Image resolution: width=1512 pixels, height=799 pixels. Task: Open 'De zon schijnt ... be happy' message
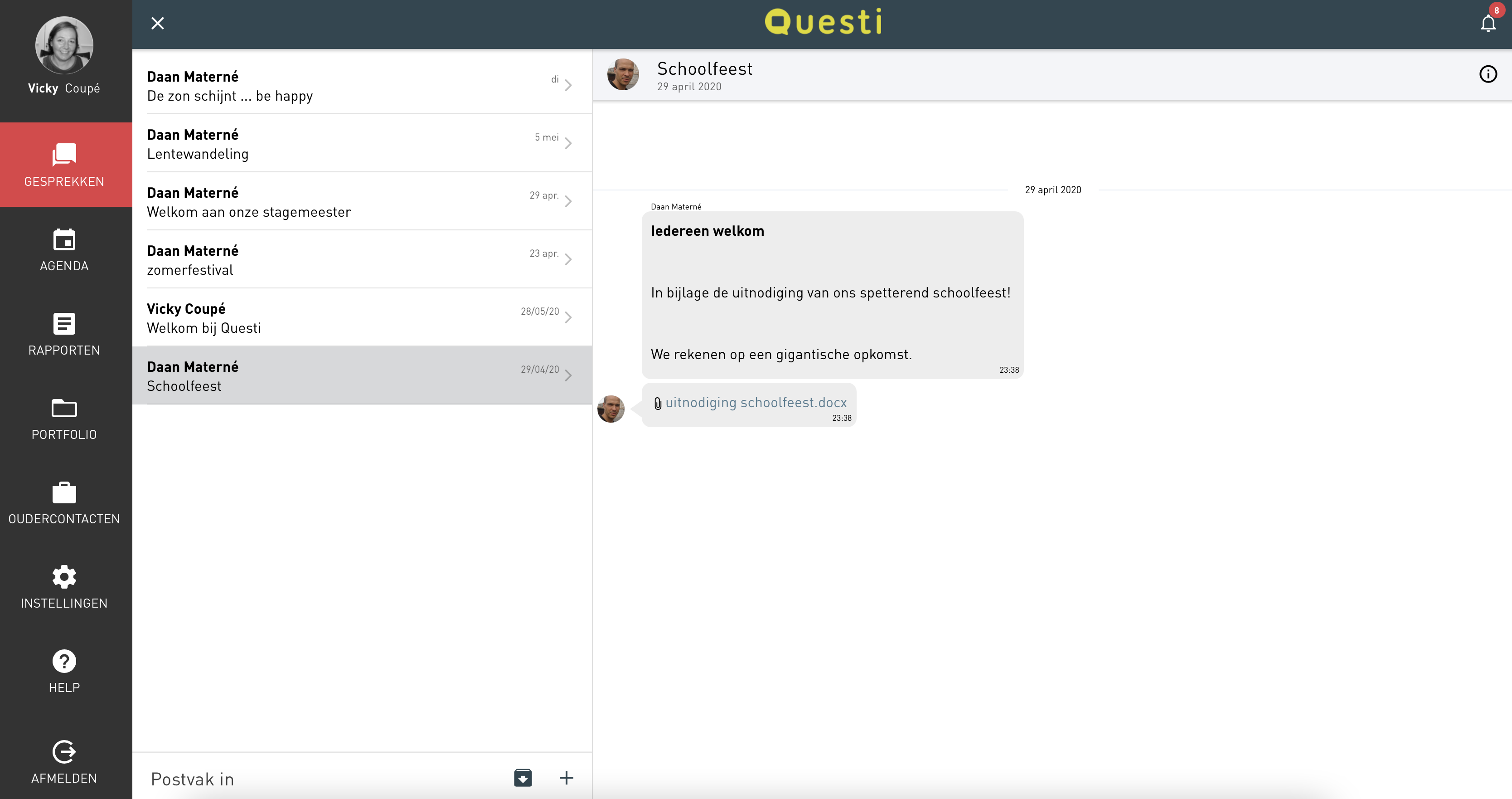pyautogui.click(x=362, y=85)
